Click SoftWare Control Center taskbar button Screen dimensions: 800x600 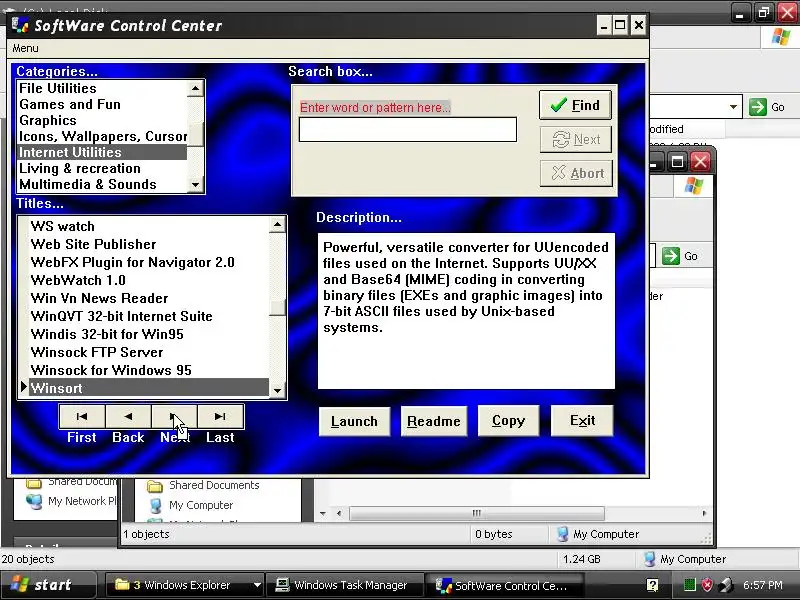pos(505,586)
